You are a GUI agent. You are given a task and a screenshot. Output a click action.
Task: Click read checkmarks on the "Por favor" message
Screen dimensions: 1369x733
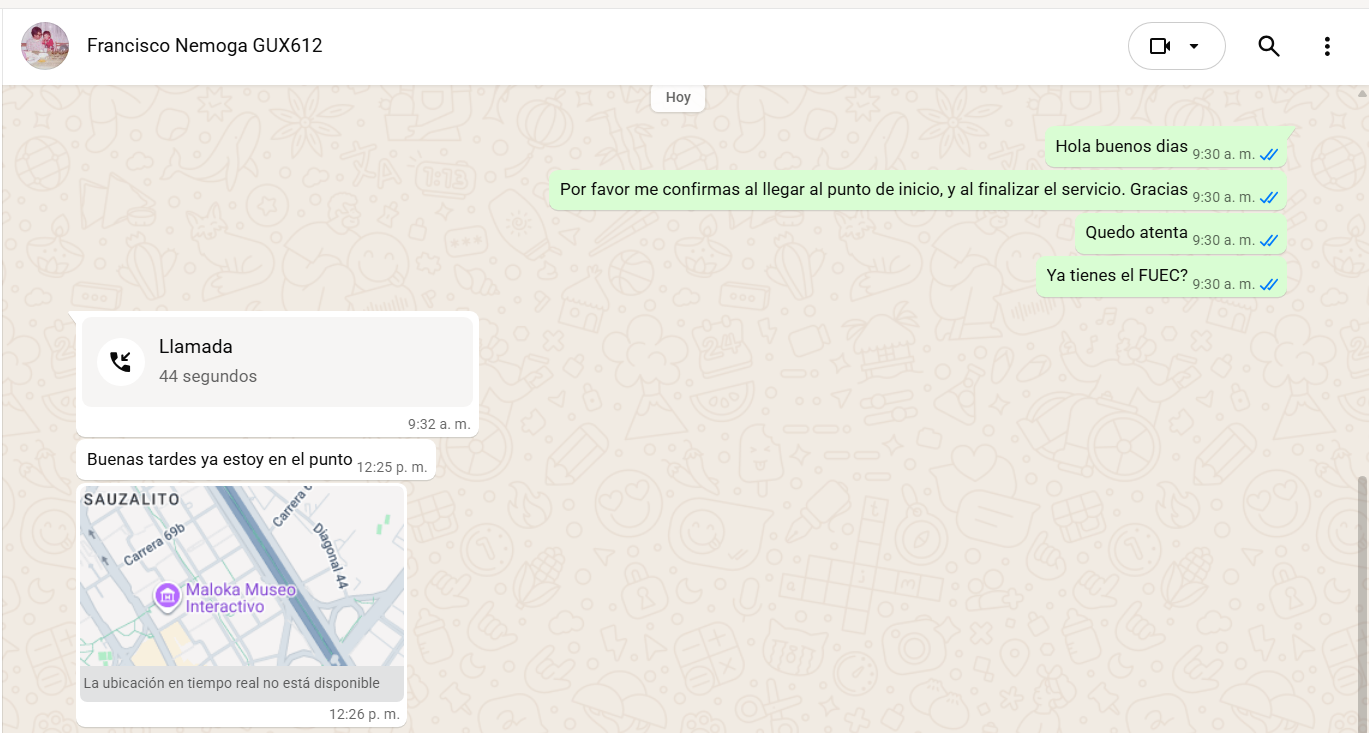(1269, 197)
